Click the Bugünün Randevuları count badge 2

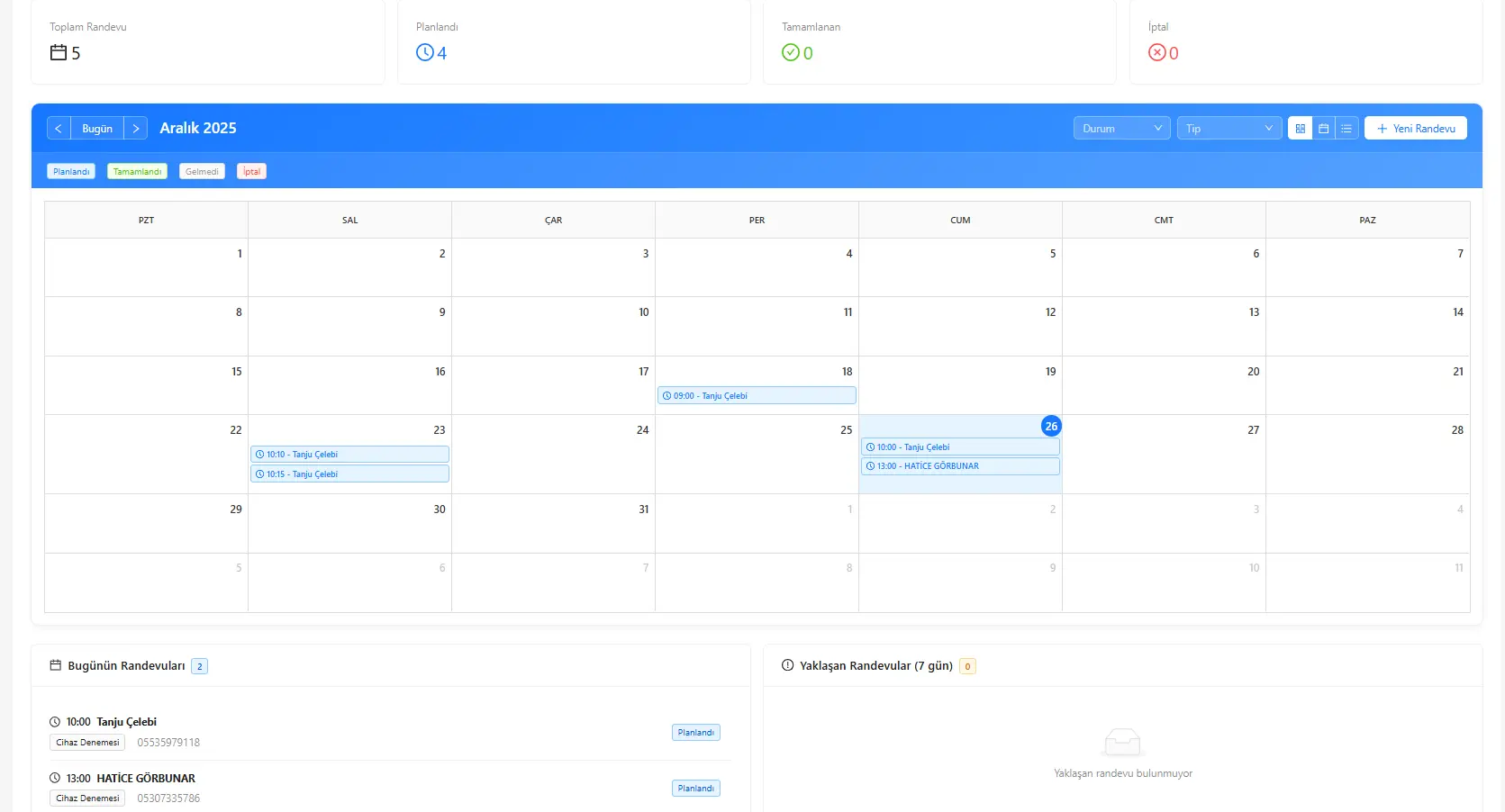[x=200, y=666]
